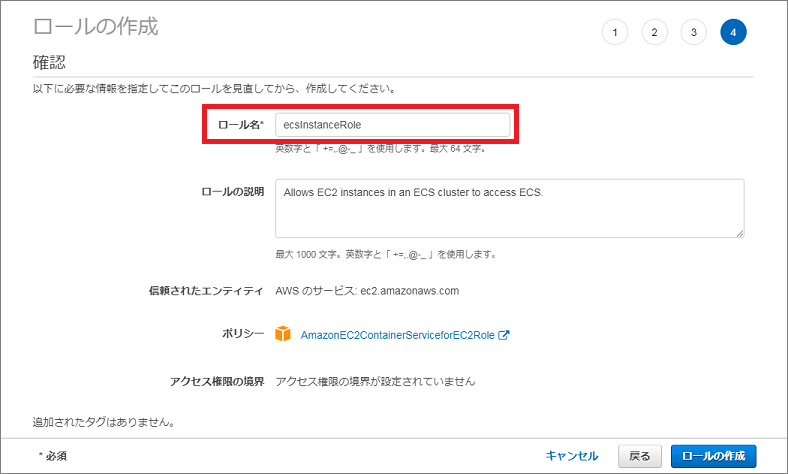Image resolution: width=788 pixels, height=474 pixels.
Task: Click the external link icon beside the policy
Action: [x=504, y=335]
